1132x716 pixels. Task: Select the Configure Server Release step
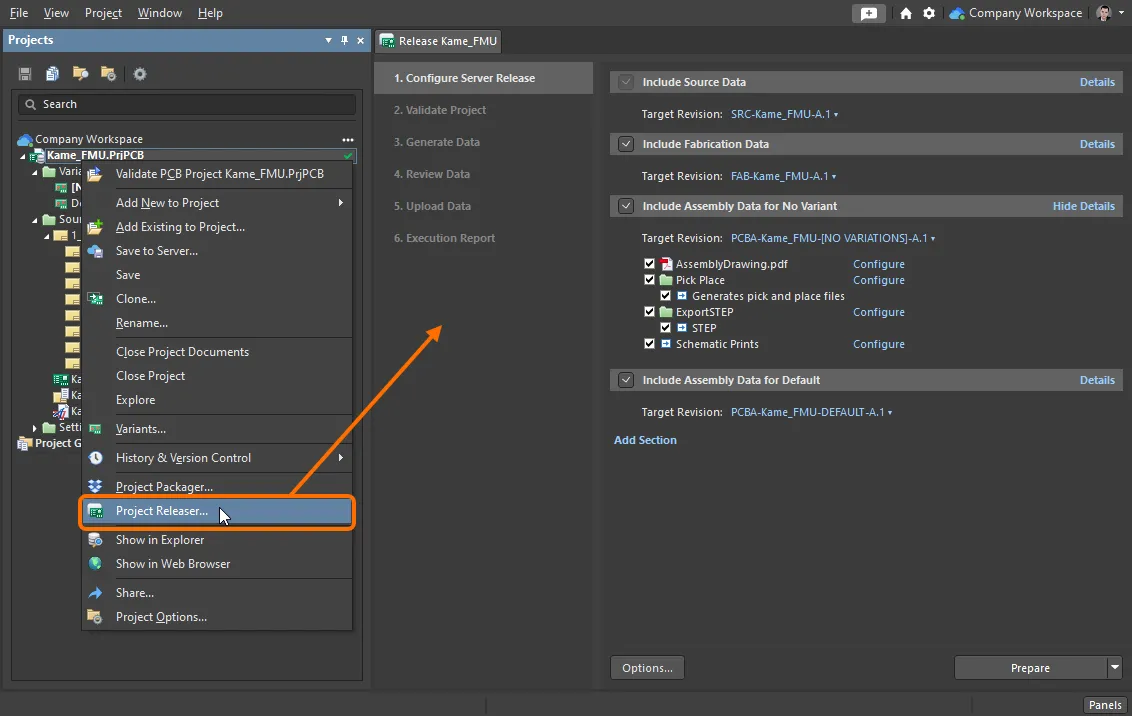pyautogui.click(x=483, y=78)
